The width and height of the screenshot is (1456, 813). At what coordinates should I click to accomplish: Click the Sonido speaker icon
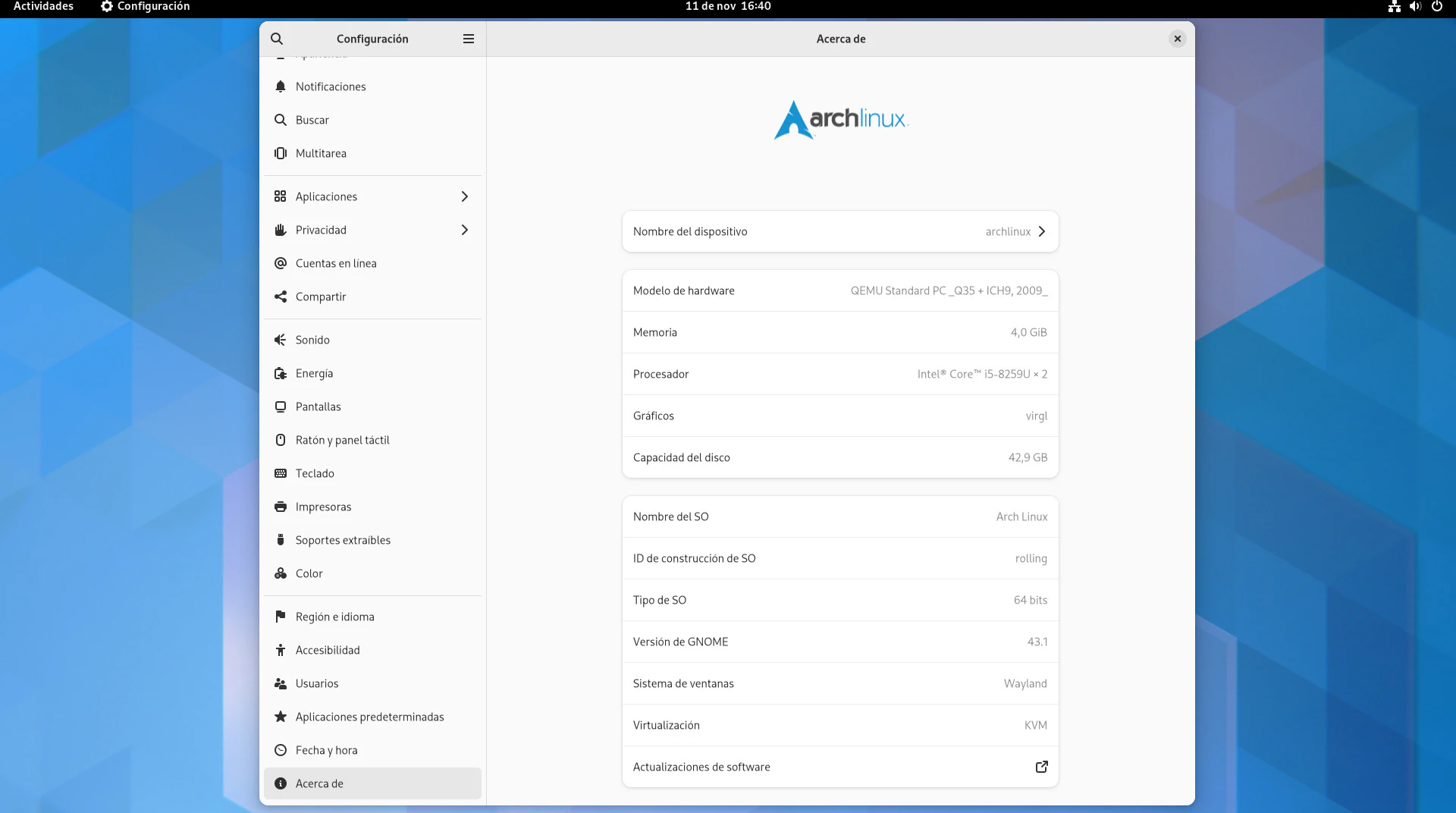tap(281, 340)
